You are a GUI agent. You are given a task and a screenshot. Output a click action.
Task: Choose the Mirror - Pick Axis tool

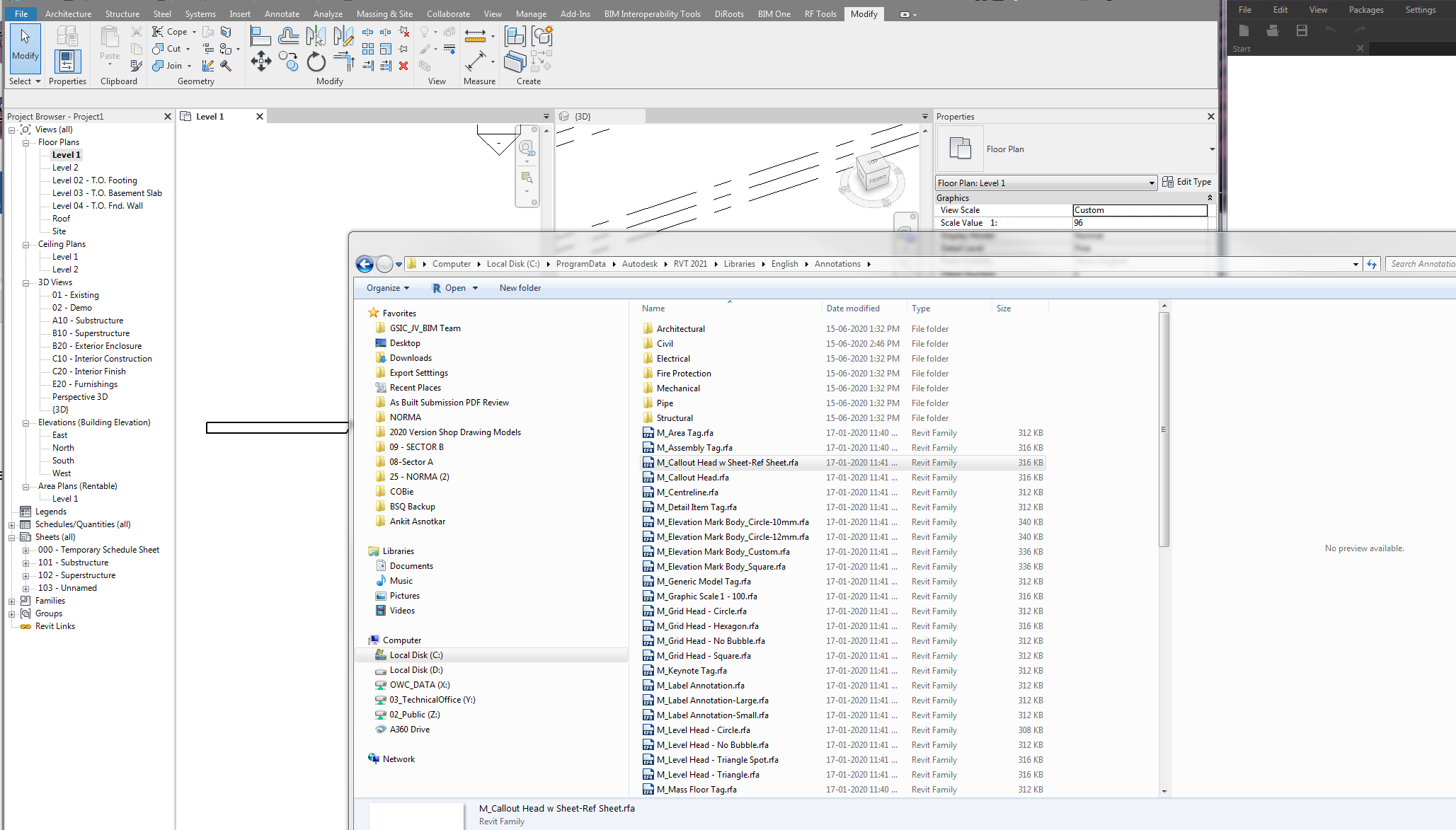(316, 35)
